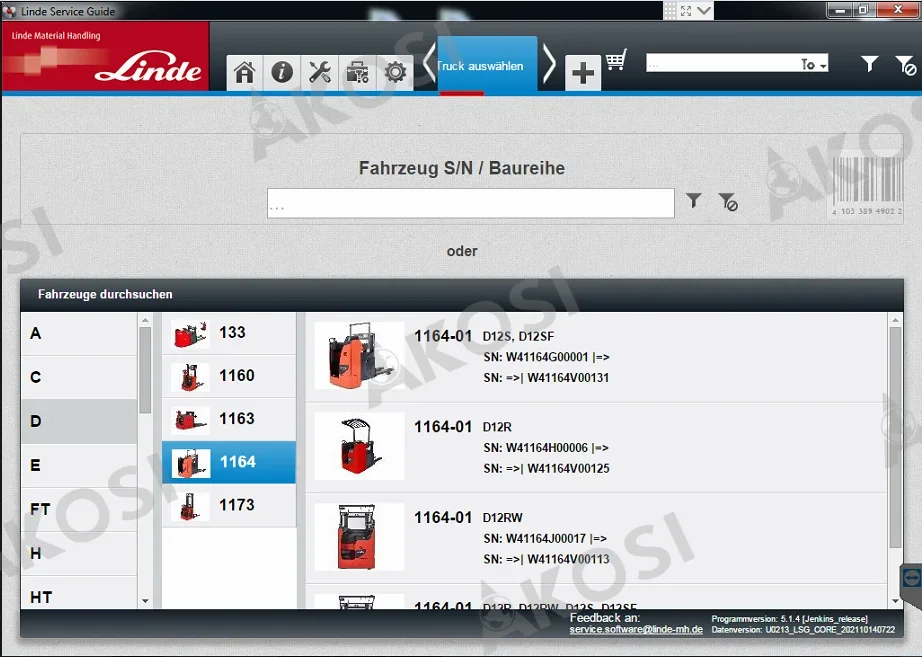The image size is (922, 657).
Task: Click the category list scroll-down arrow
Action: 145,601
